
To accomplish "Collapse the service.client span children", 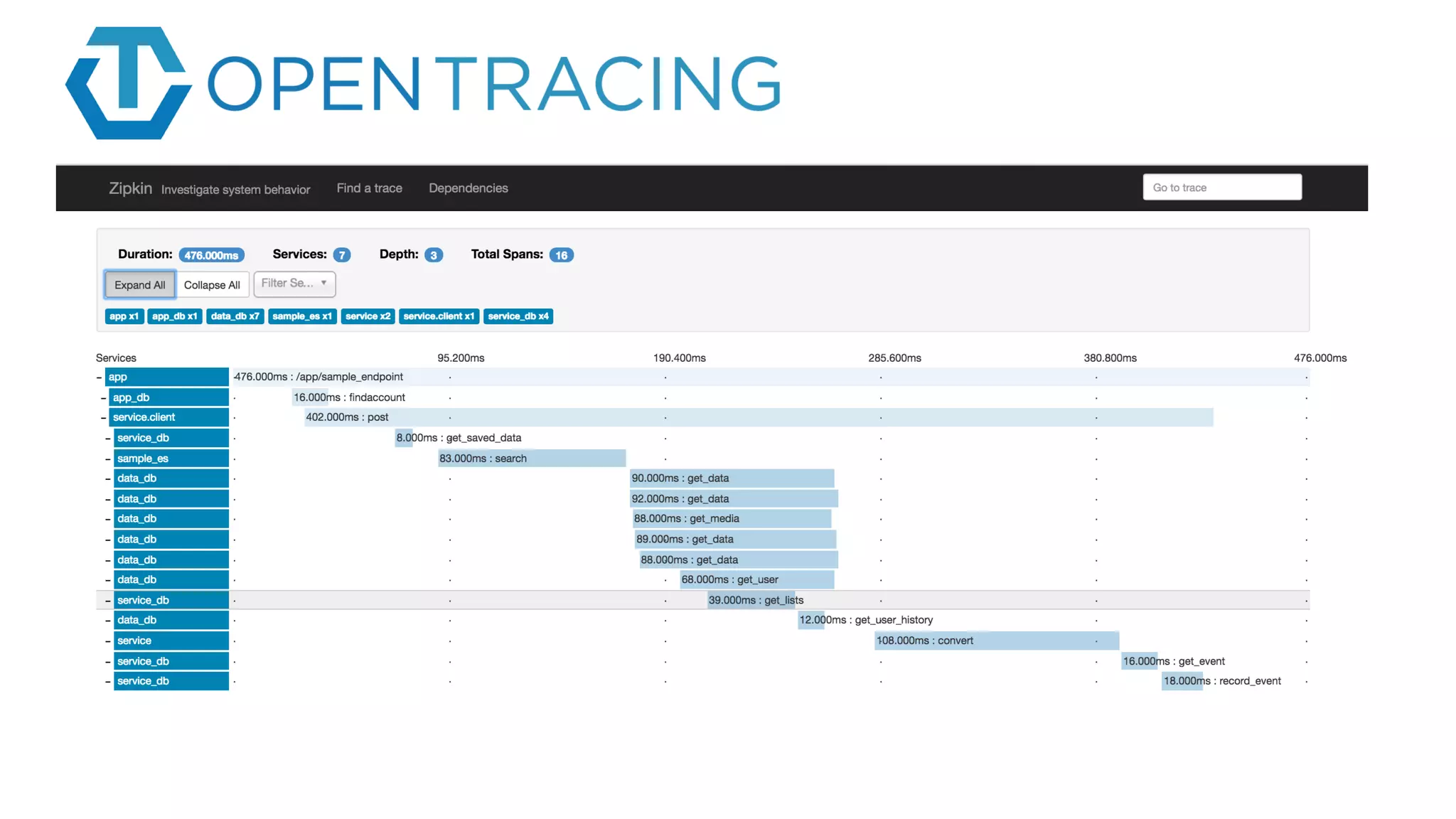I will coord(104,418).
